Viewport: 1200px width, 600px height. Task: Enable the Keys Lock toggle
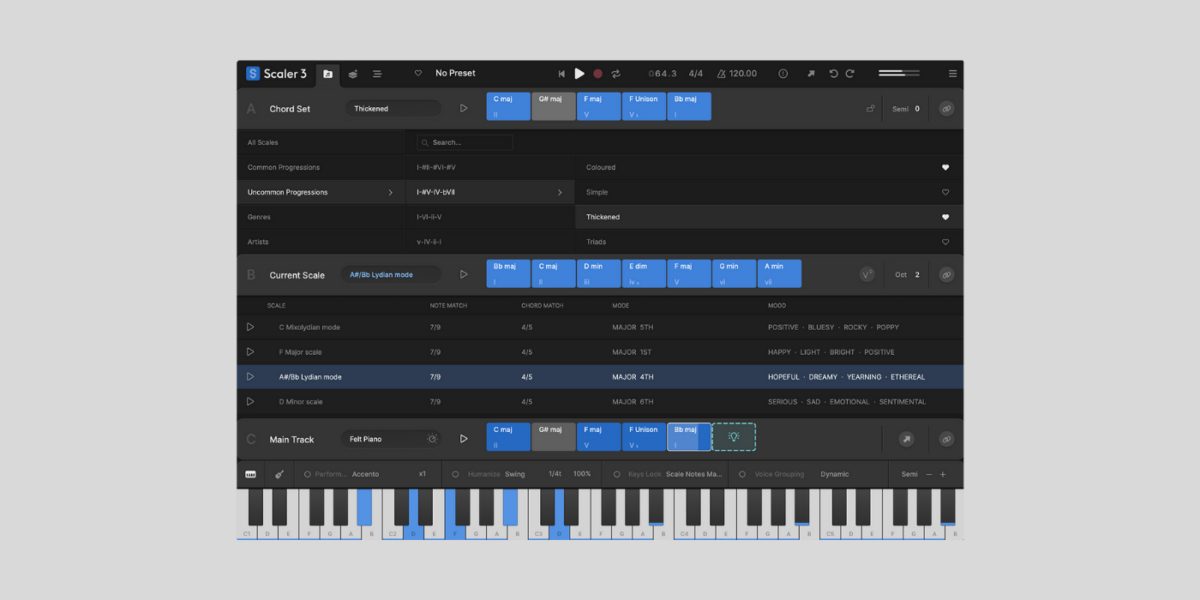617,473
